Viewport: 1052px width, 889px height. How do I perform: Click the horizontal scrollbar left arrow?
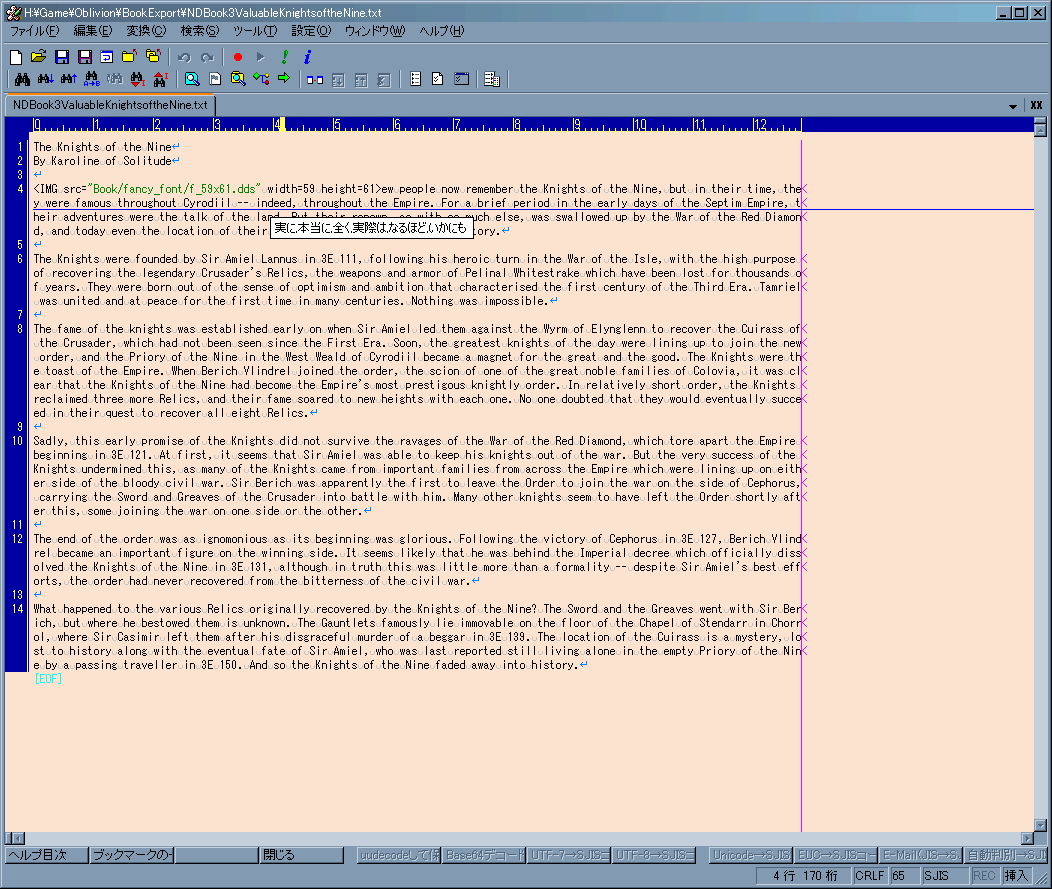(18, 838)
